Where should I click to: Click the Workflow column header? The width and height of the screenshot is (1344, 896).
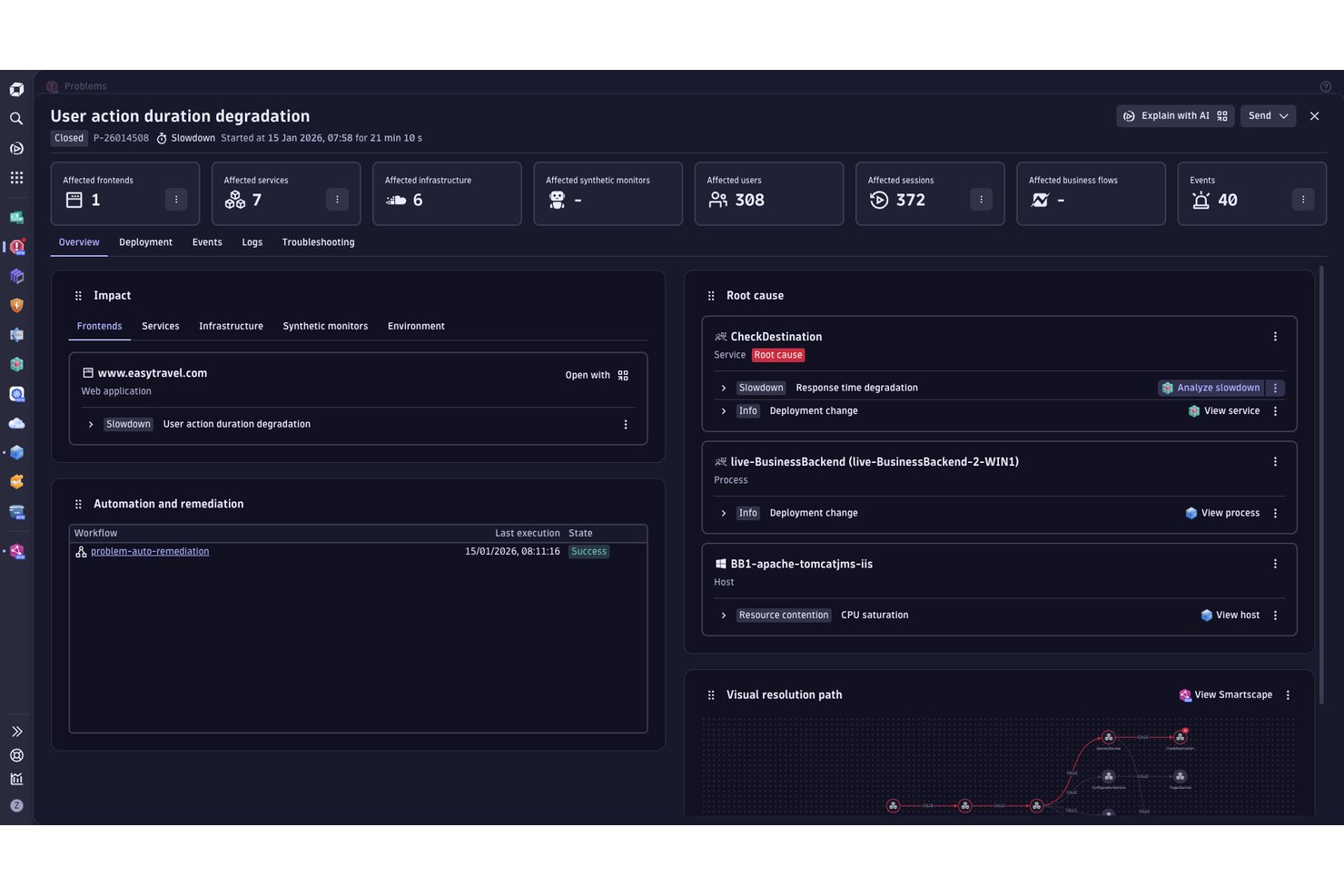coord(95,533)
